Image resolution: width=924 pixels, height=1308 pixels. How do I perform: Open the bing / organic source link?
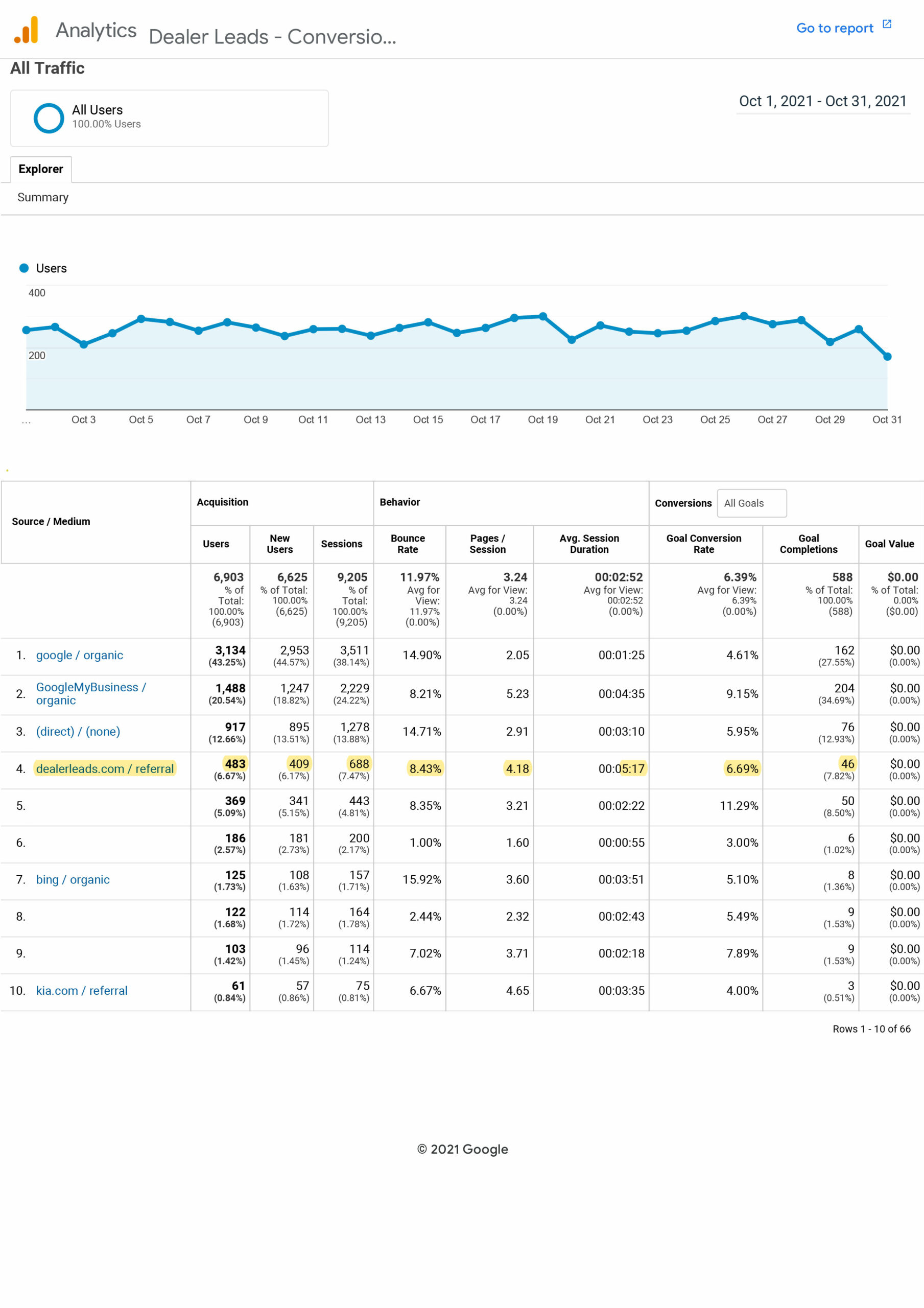pos(73,880)
